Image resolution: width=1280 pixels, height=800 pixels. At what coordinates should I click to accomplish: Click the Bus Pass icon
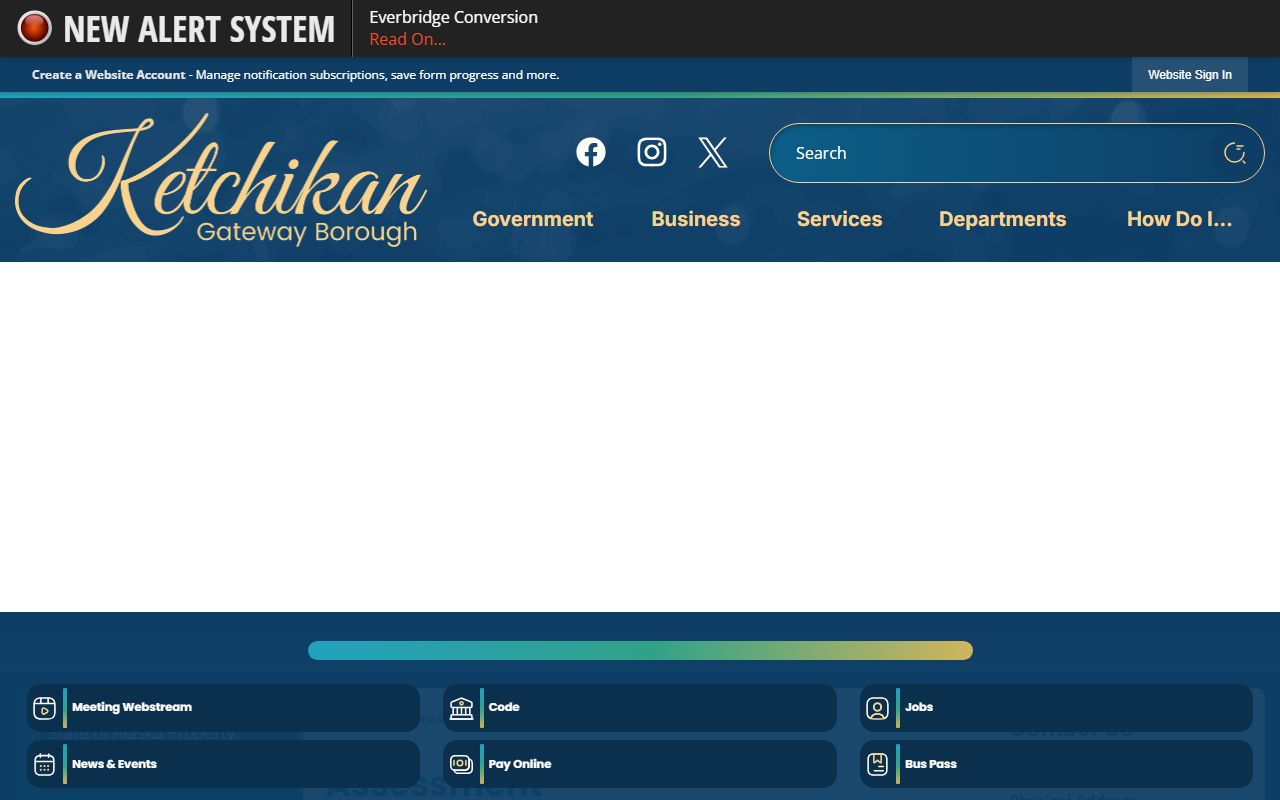(877, 765)
